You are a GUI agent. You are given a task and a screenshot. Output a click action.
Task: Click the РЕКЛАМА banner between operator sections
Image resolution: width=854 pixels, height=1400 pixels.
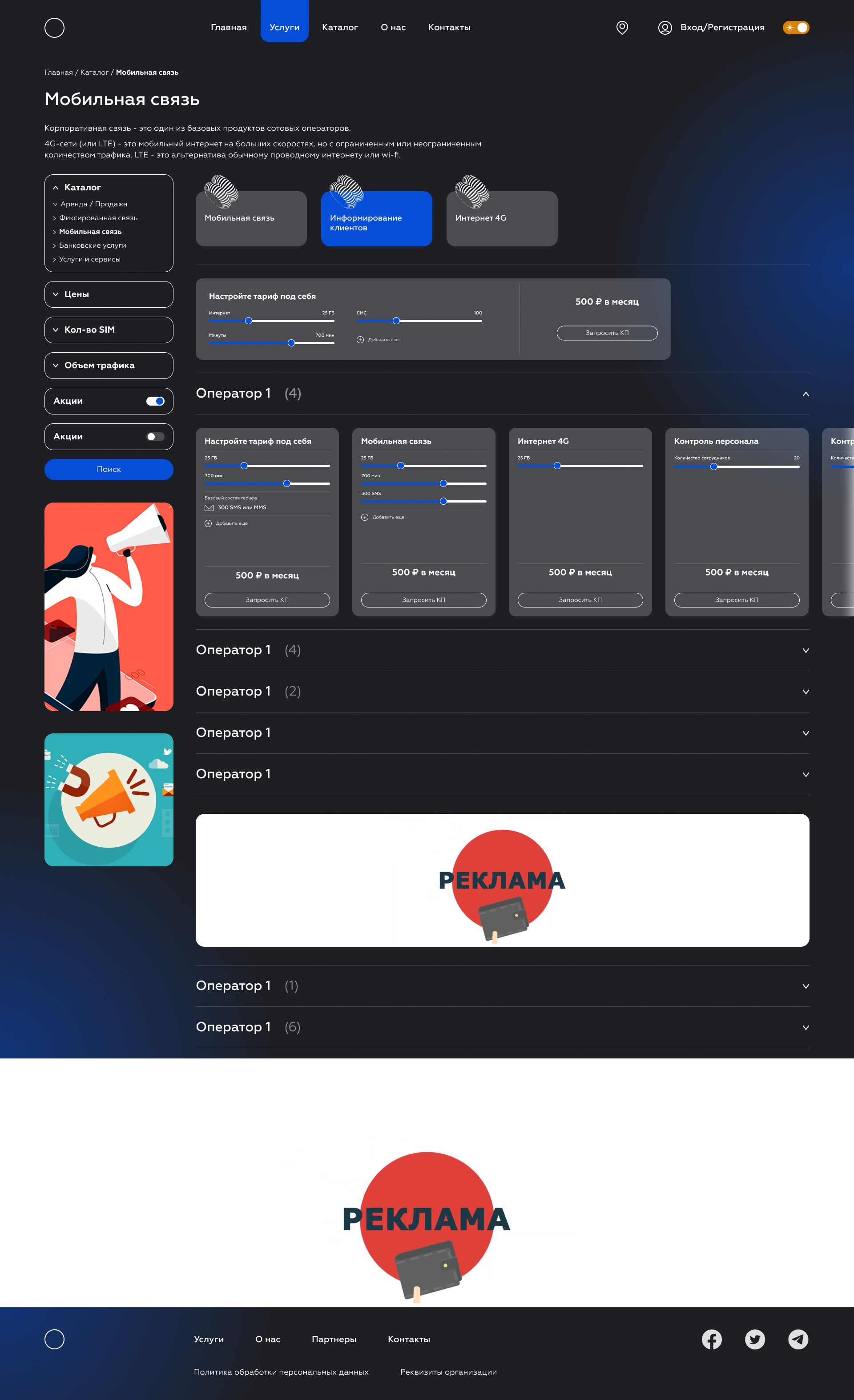[x=502, y=880]
